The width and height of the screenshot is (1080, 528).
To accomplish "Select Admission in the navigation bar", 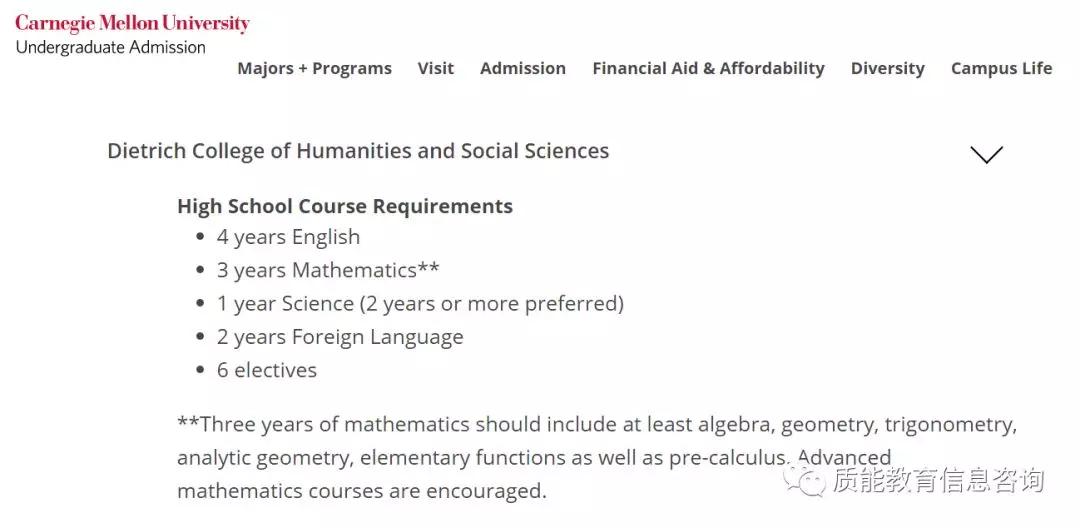I will 523,69.
